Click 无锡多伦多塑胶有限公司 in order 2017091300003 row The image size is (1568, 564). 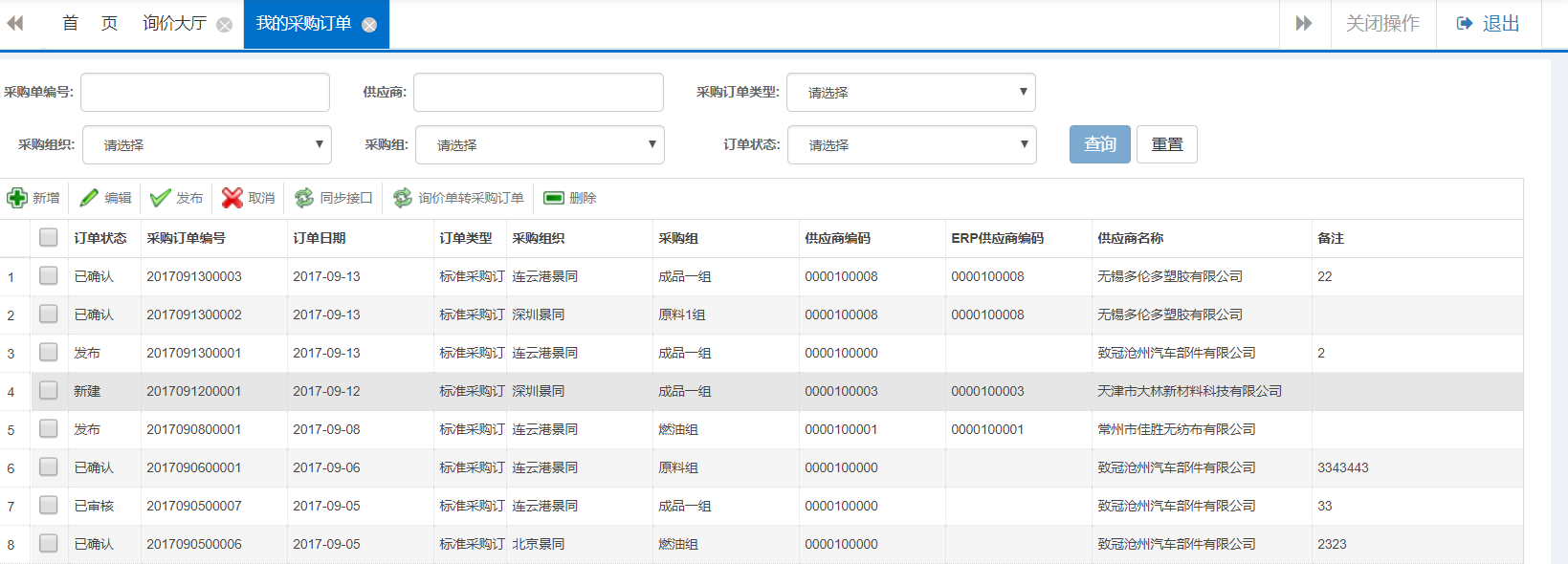(1170, 276)
